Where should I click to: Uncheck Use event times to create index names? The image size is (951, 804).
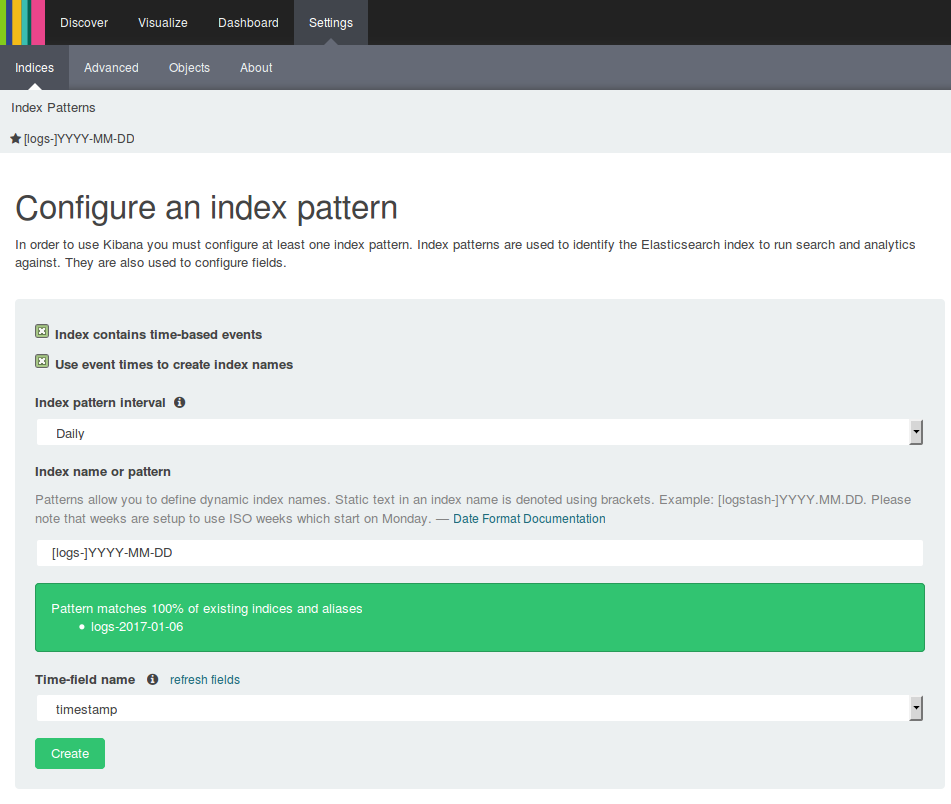(x=42, y=361)
